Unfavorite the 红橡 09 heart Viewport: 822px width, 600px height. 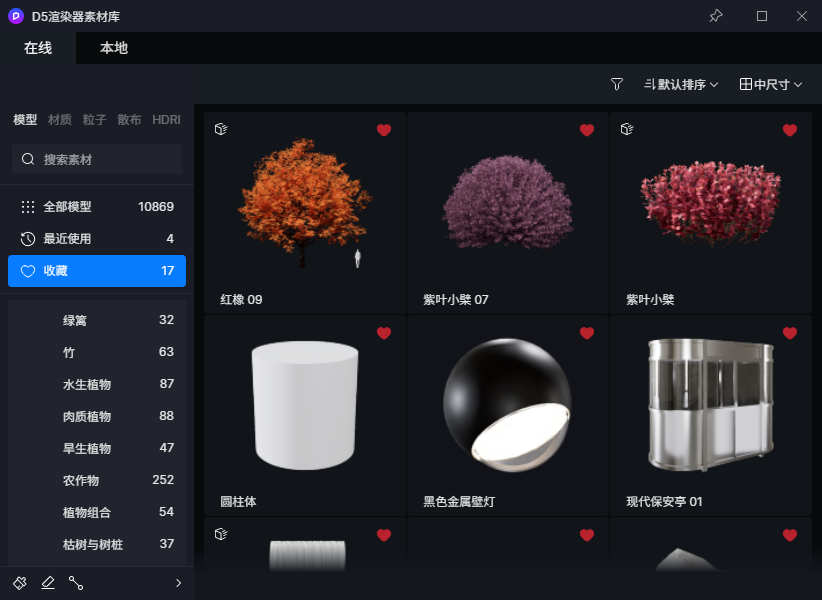coord(384,130)
